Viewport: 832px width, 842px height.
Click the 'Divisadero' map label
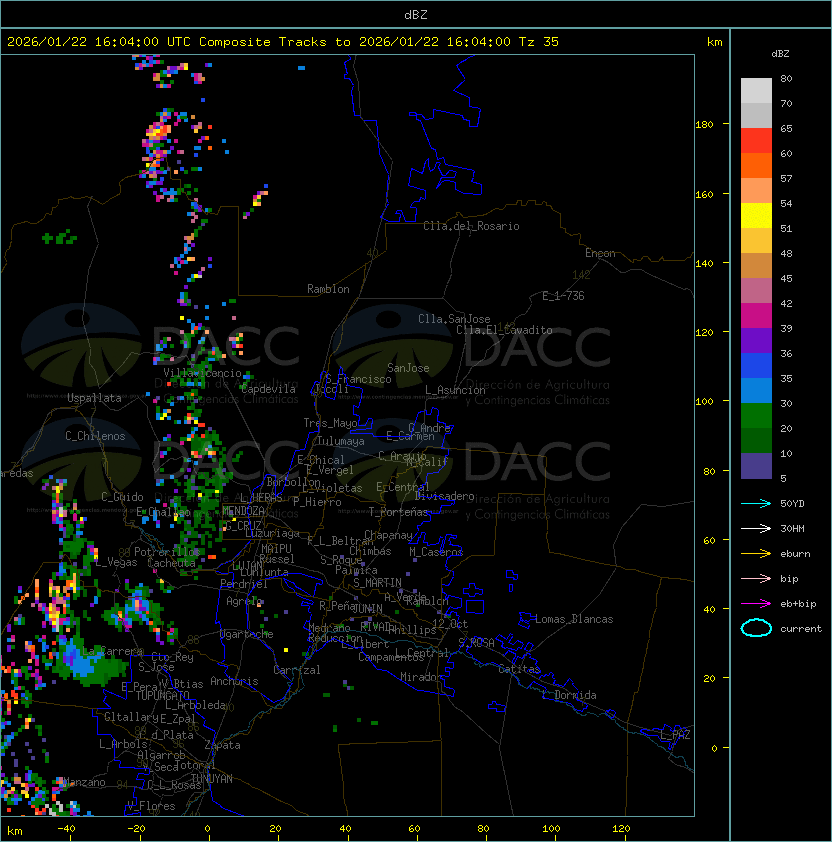point(444,496)
